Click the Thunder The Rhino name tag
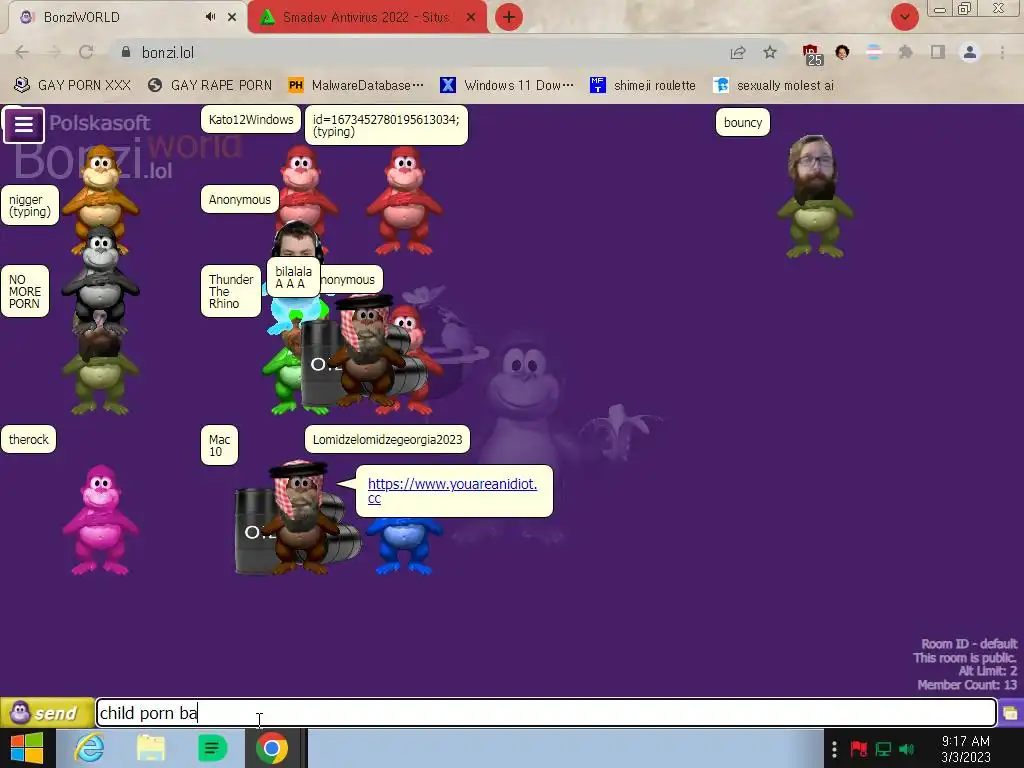The width and height of the screenshot is (1024, 768). 231,291
